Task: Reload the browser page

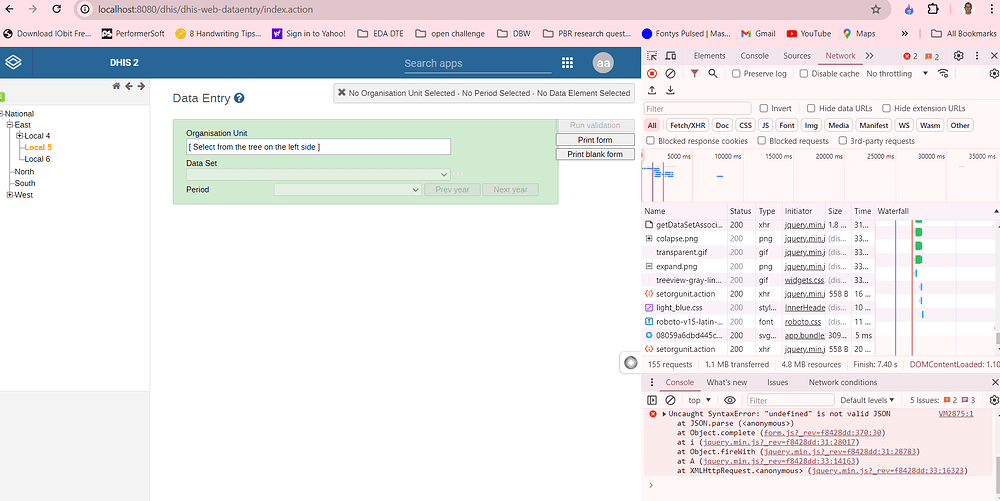Action: click(56, 10)
